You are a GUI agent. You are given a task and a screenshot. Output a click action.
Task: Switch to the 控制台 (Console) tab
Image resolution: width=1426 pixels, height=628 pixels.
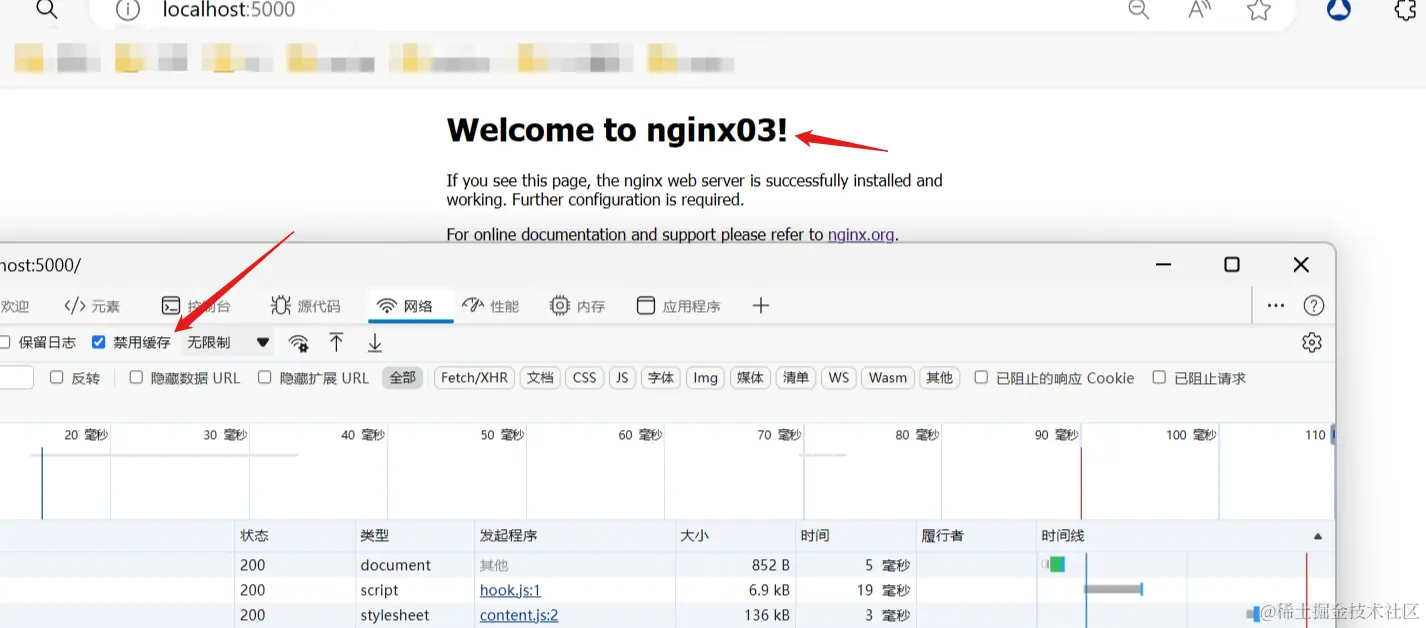pyautogui.click(x=196, y=306)
